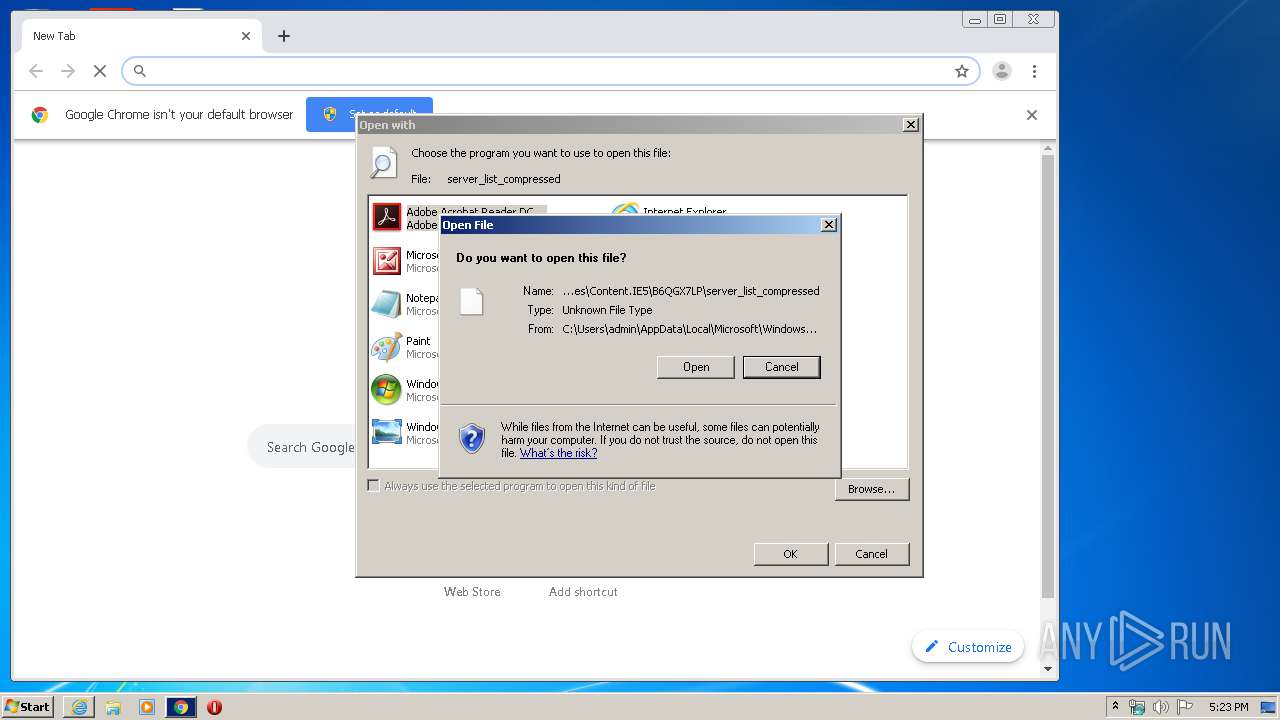Click Chrome's back arrow
Screen dimensions: 1280x720
click(36, 71)
